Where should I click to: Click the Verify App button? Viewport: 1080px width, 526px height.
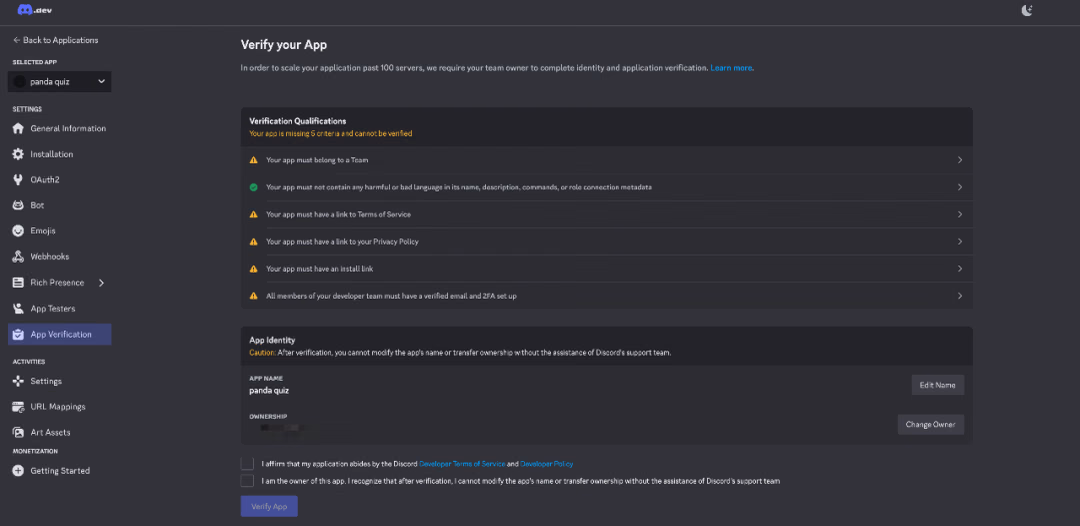[x=269, y=506]
